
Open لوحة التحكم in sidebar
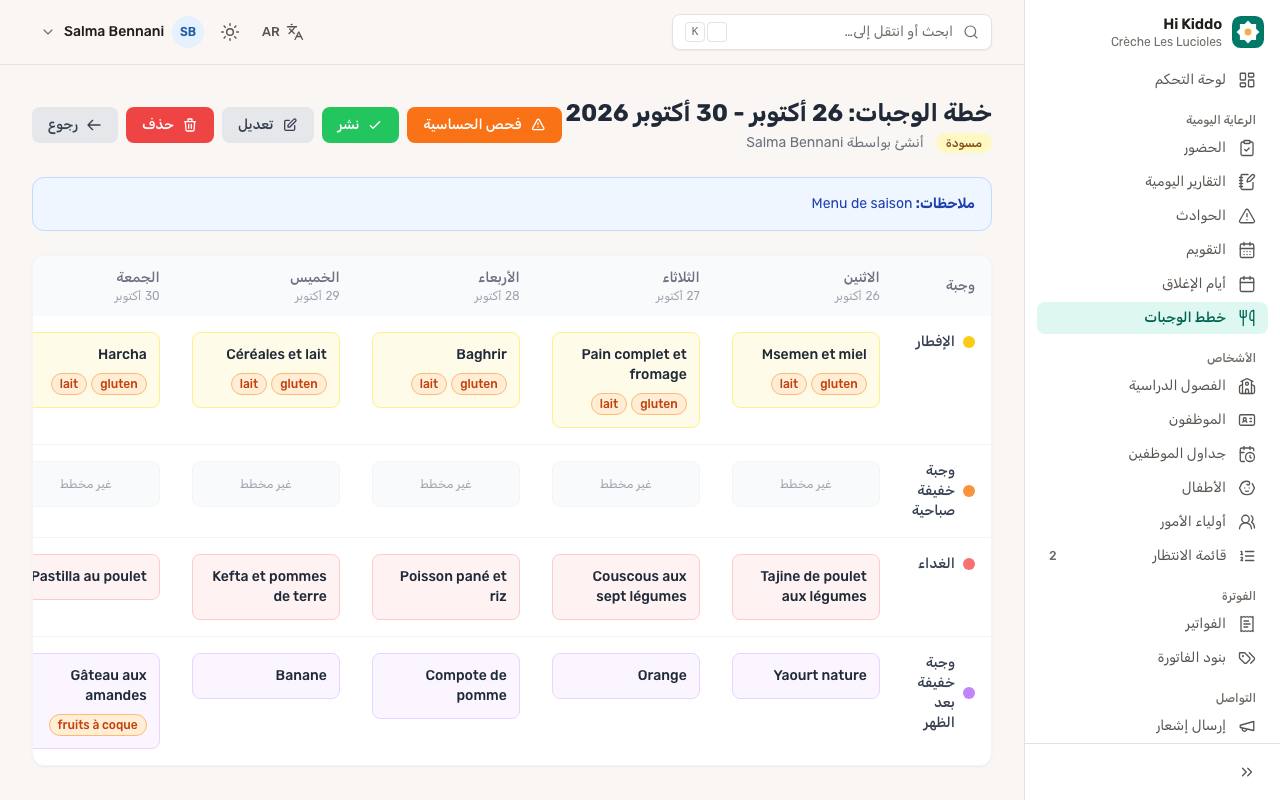(1152, 80)
